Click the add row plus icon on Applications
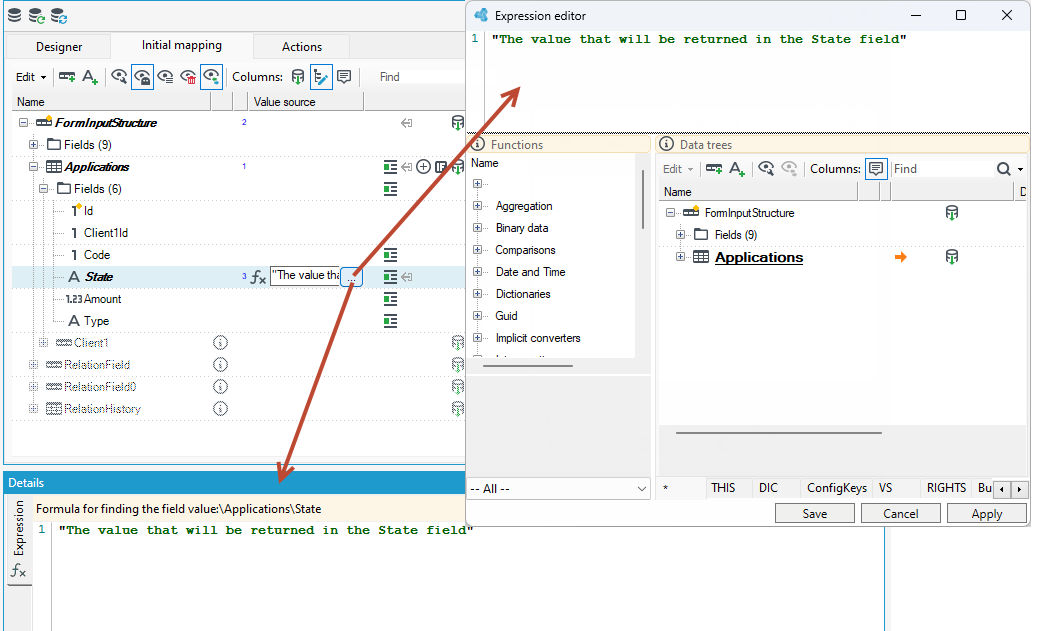The image size is (1040, 631). 423,167
